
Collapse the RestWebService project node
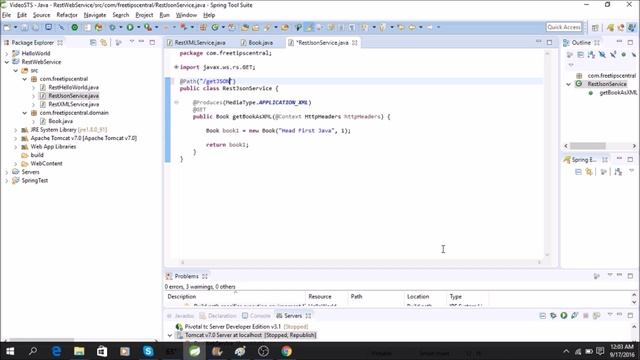[x=7, y=62]
